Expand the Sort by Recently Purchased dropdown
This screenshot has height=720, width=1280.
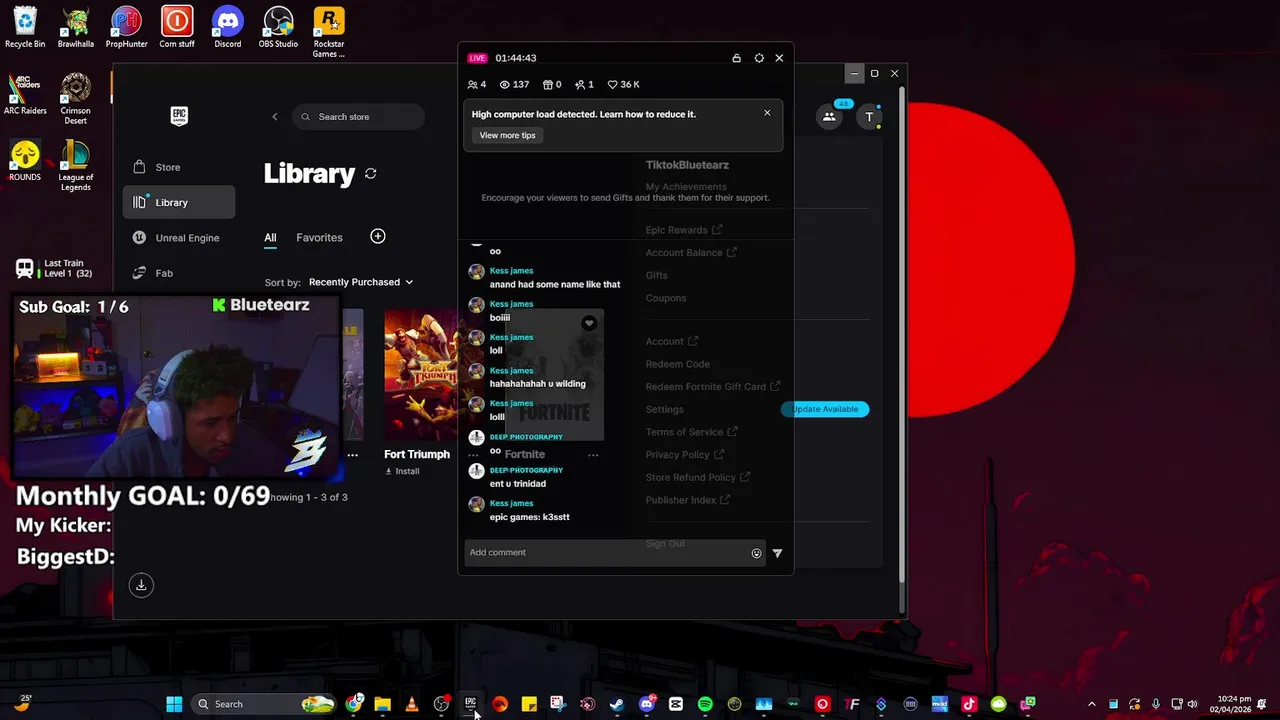360,282
